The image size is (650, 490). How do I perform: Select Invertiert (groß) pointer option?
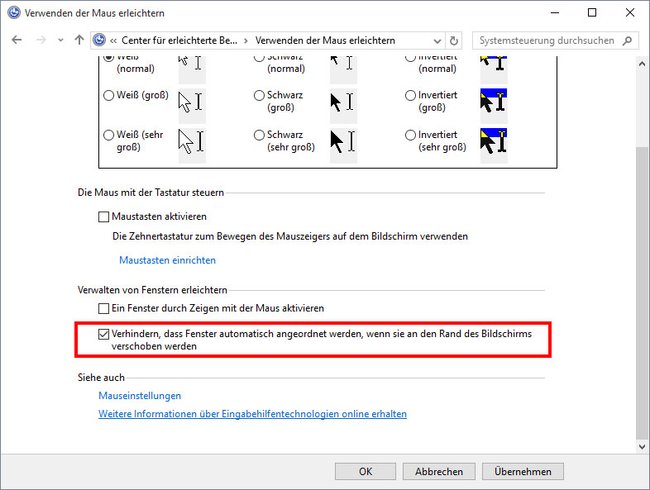click(410, 95)
